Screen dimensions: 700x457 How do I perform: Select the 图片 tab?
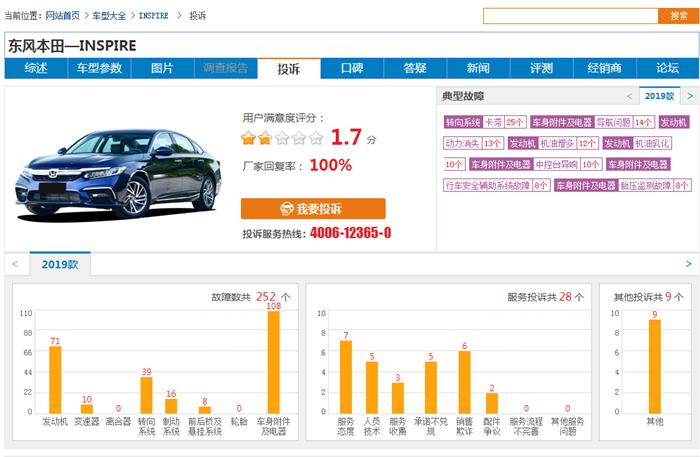(162, 68)
